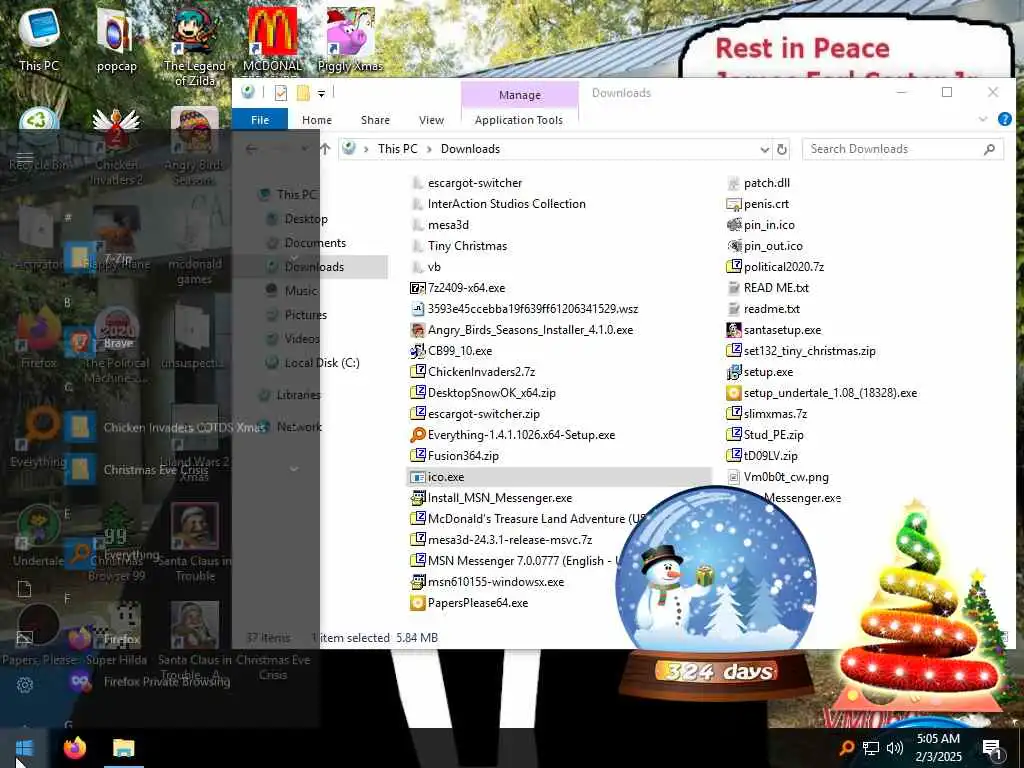Click the spiral Christmas tree gadget
1024x768 pixels.
click(920, 607)
